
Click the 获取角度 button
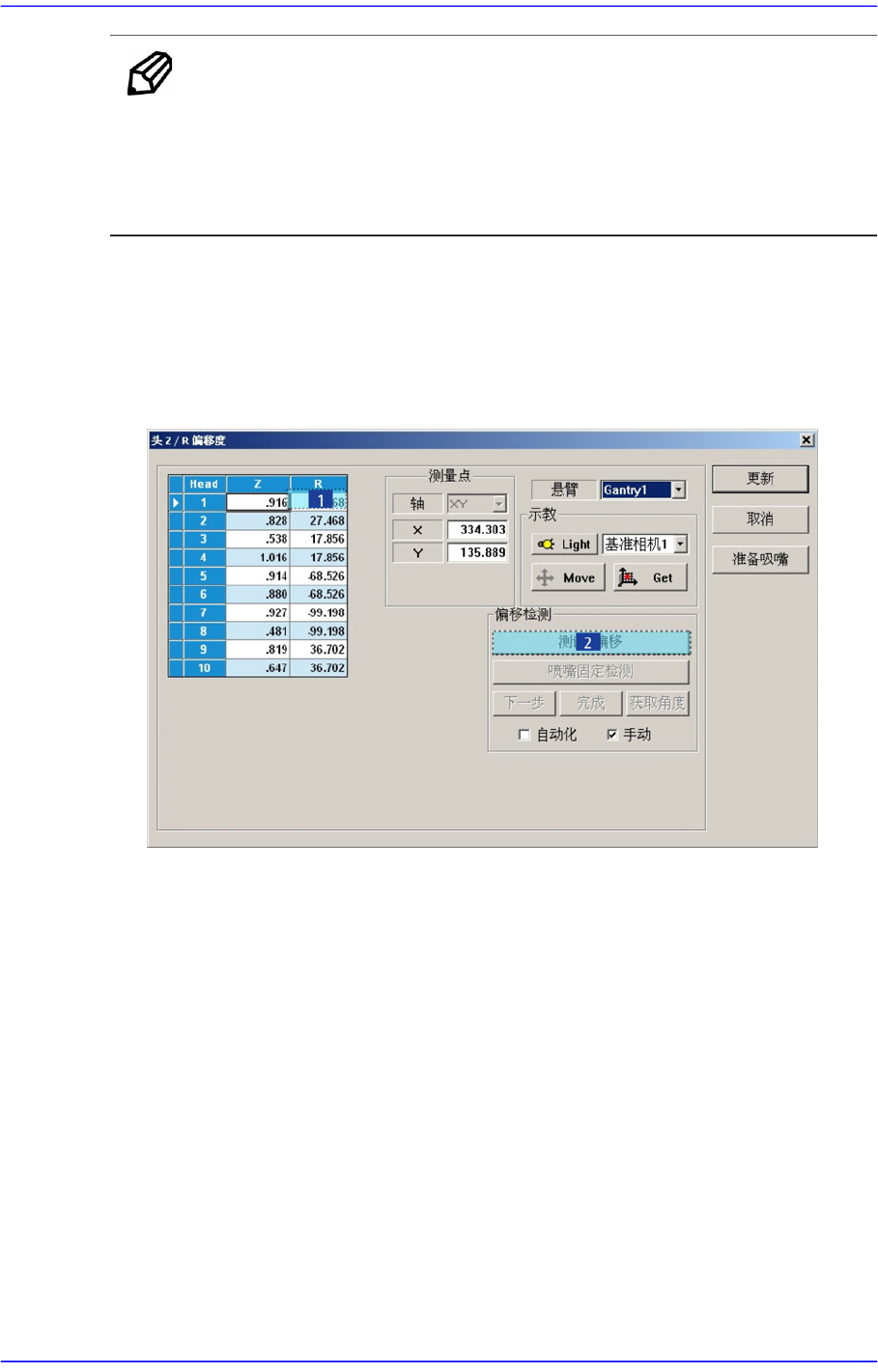[x=658, y=704]
